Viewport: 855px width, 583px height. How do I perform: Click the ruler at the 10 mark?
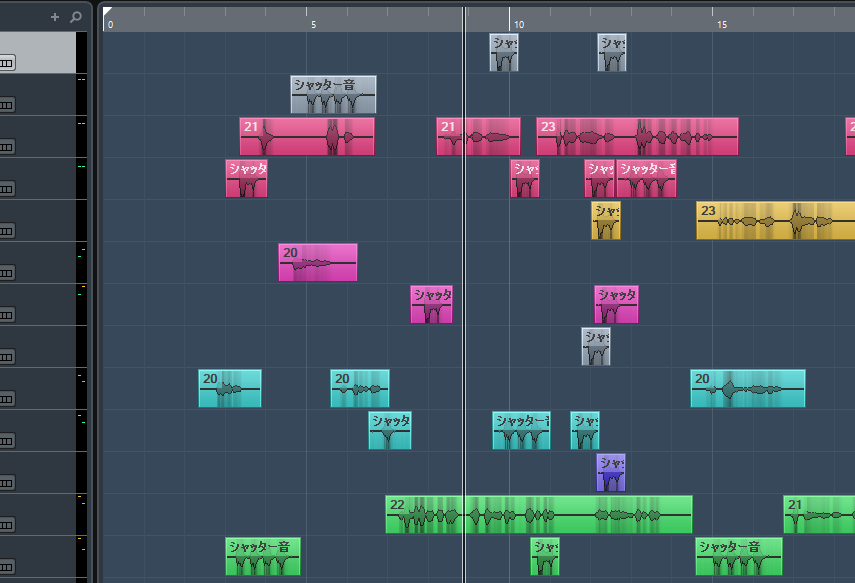click(x=519, y=25)
